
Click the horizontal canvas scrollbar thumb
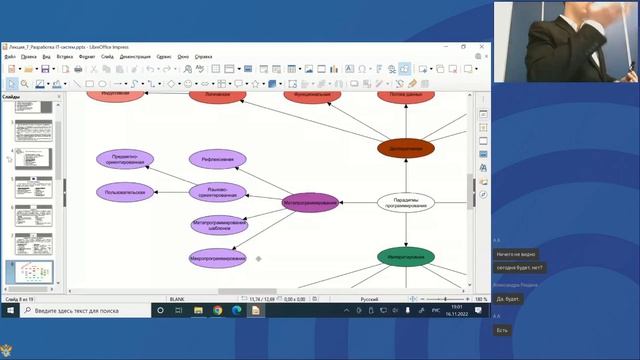[247, 291]
